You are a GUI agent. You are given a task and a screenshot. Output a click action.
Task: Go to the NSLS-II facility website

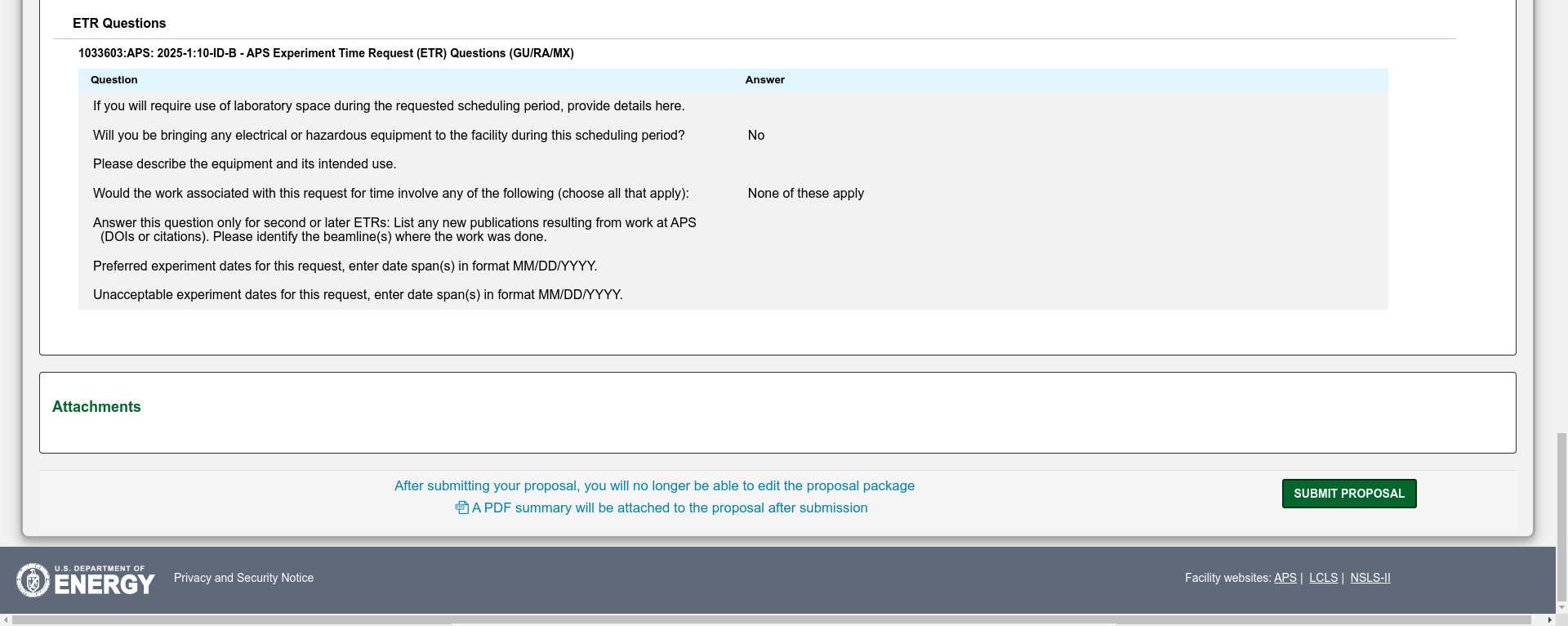pyautogui.click(x=1370, y=578)
